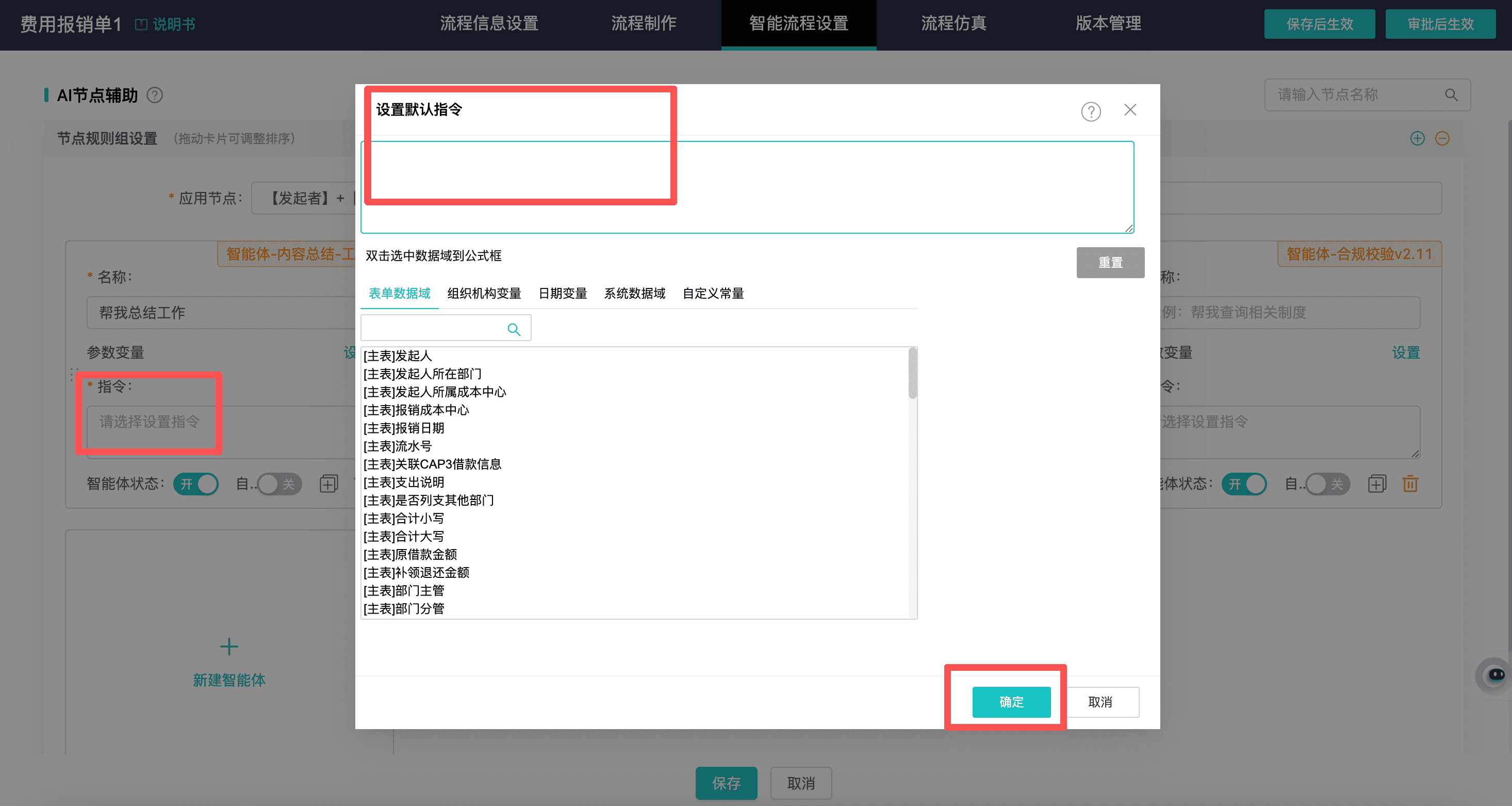Open the 流程信息设置 top tab
The height and width of the screenshot is (806, 1512).
click(489, 24)
